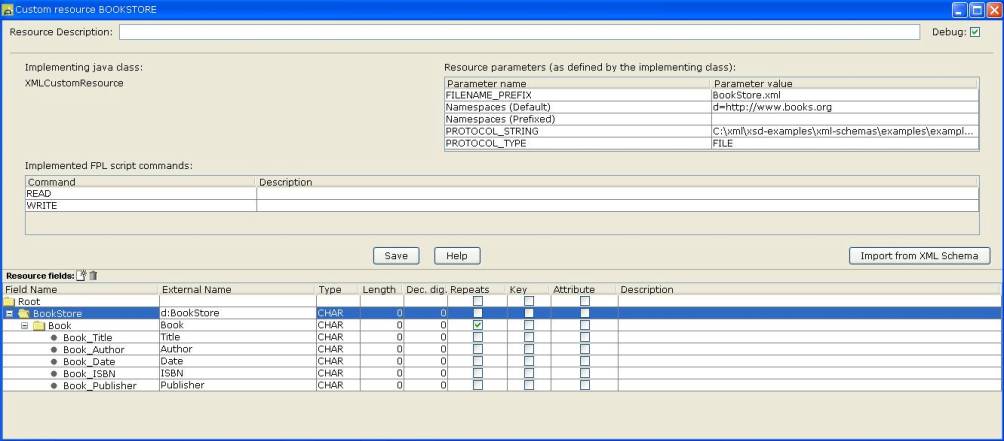The width and height of the screenshot is (1004, 441).
Task: Click the Book_Title field bullet icon
Action: tap(54, 337)
